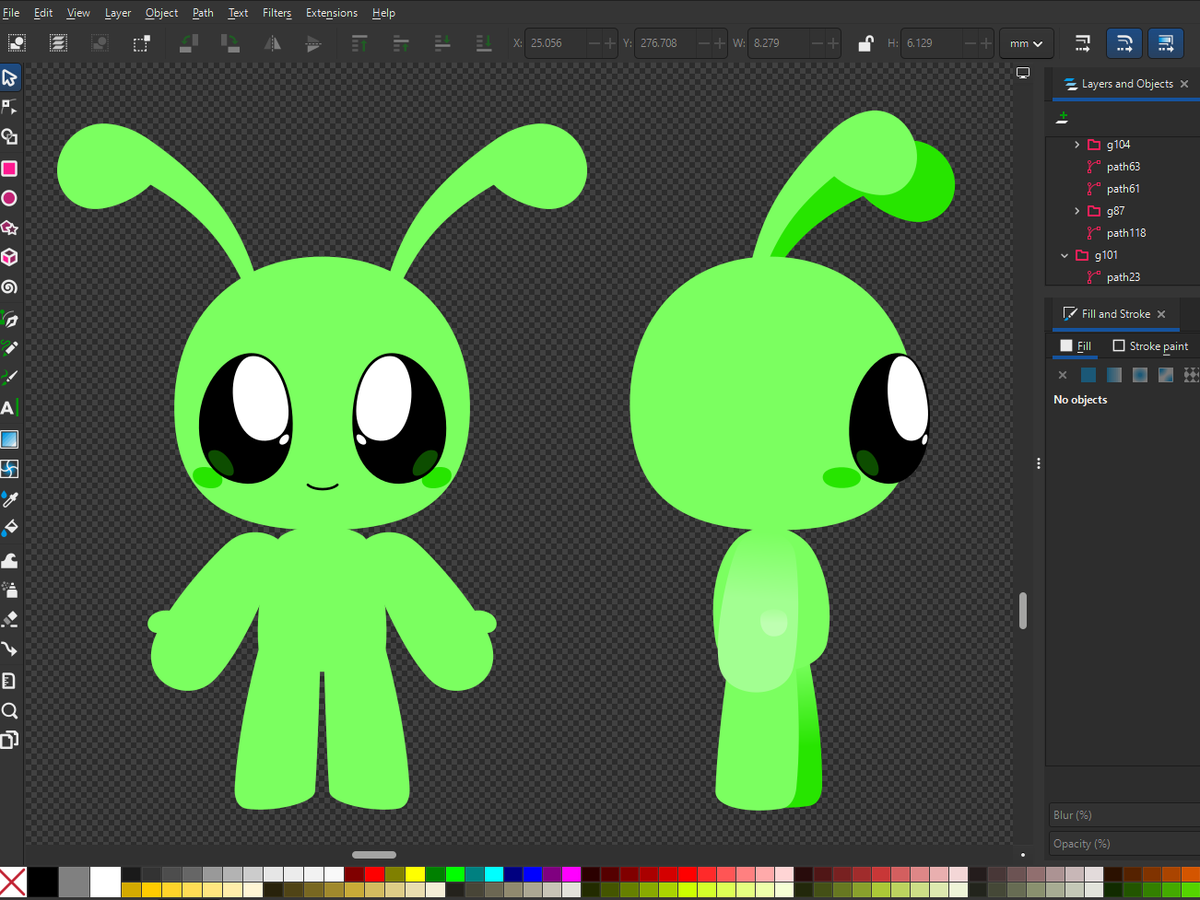
Task: Choose Linear gradient fill type
Action: (1114, 375)
